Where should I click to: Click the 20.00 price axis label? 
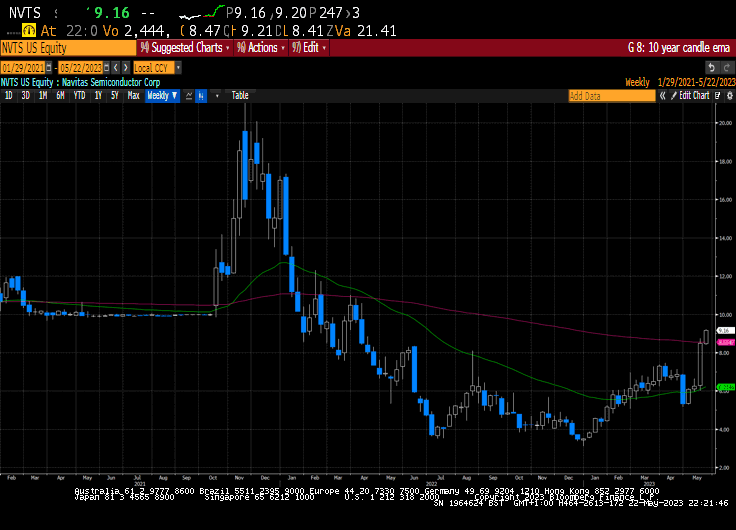tap(725, 123)
